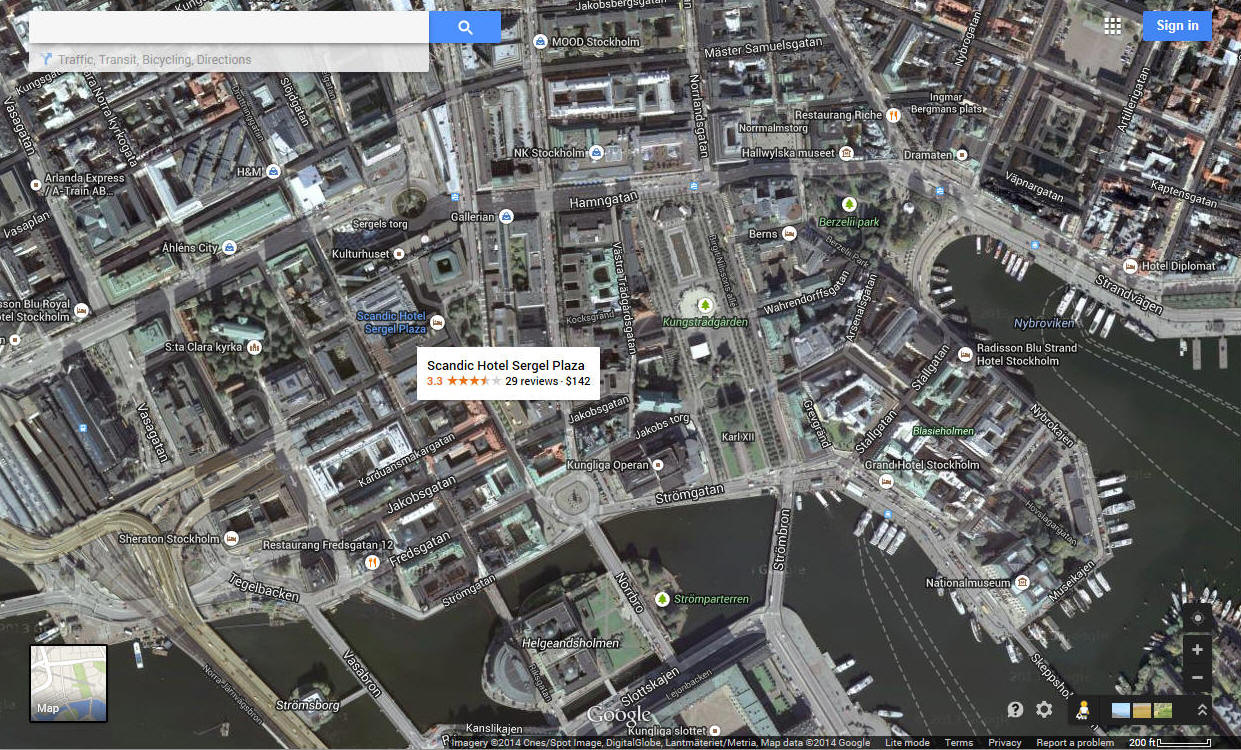Select the Strömparterren park marker
Image resolution: width=1241 pixels, height=750 pixels.
[662, 599]
